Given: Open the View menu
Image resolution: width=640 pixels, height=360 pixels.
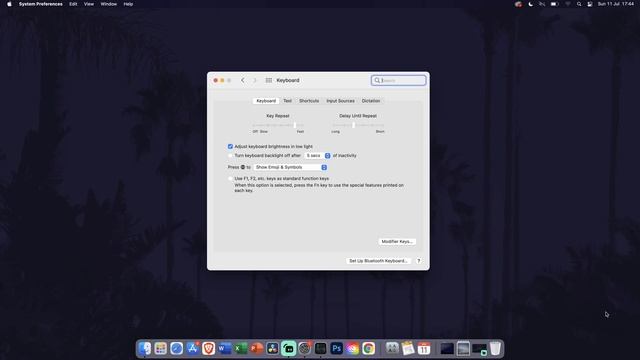Looking at the screenshot, I should pos(89,4).
